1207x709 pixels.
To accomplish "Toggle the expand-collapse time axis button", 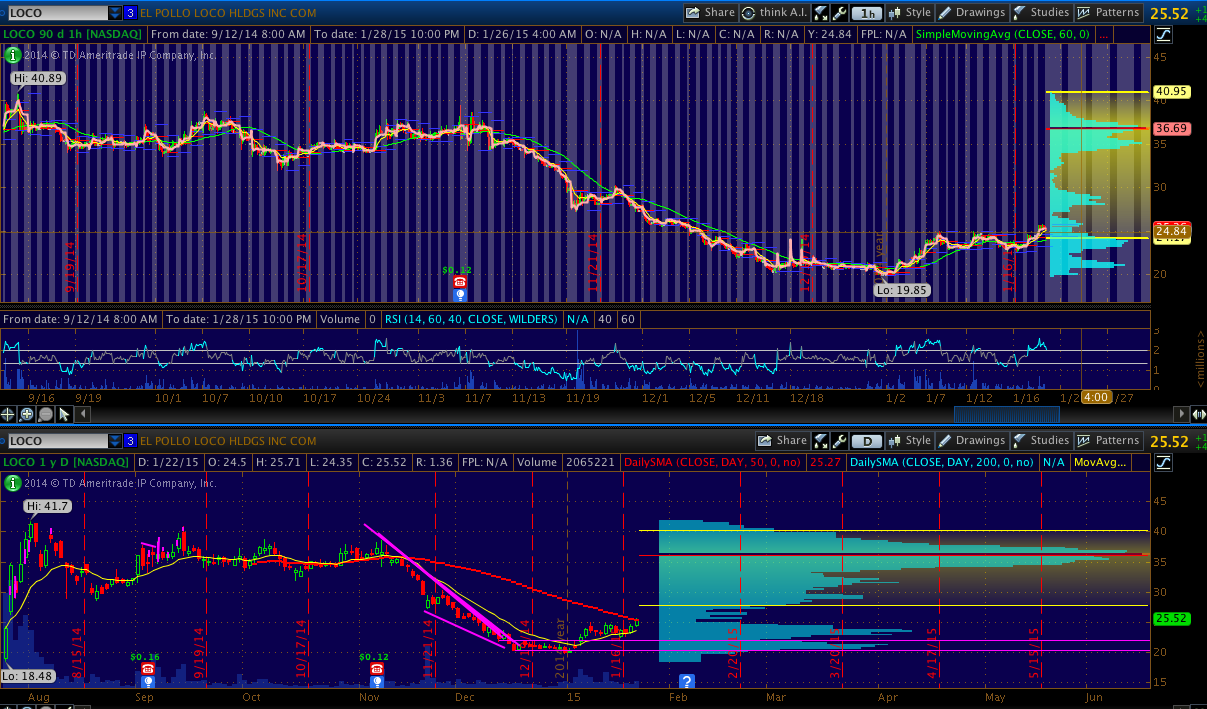I will pos(1198,414).
